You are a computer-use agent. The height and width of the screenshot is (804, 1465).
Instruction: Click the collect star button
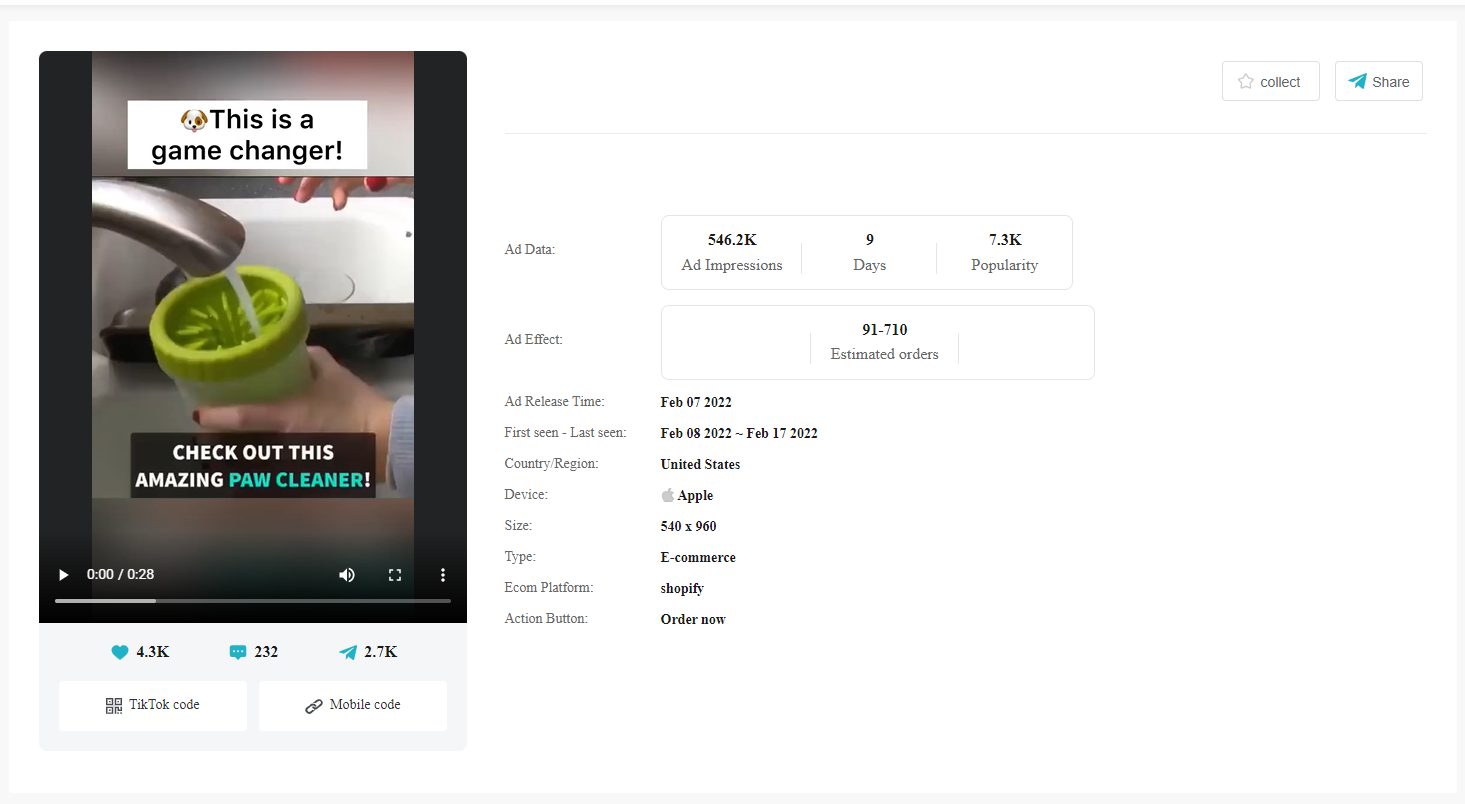pos(1270,82)
